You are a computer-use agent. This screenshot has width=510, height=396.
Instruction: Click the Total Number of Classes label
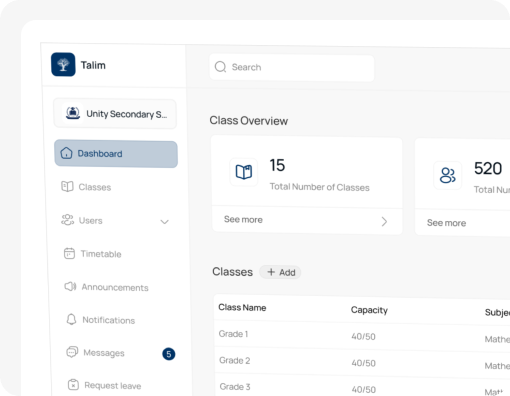click(x=320, y=187)
